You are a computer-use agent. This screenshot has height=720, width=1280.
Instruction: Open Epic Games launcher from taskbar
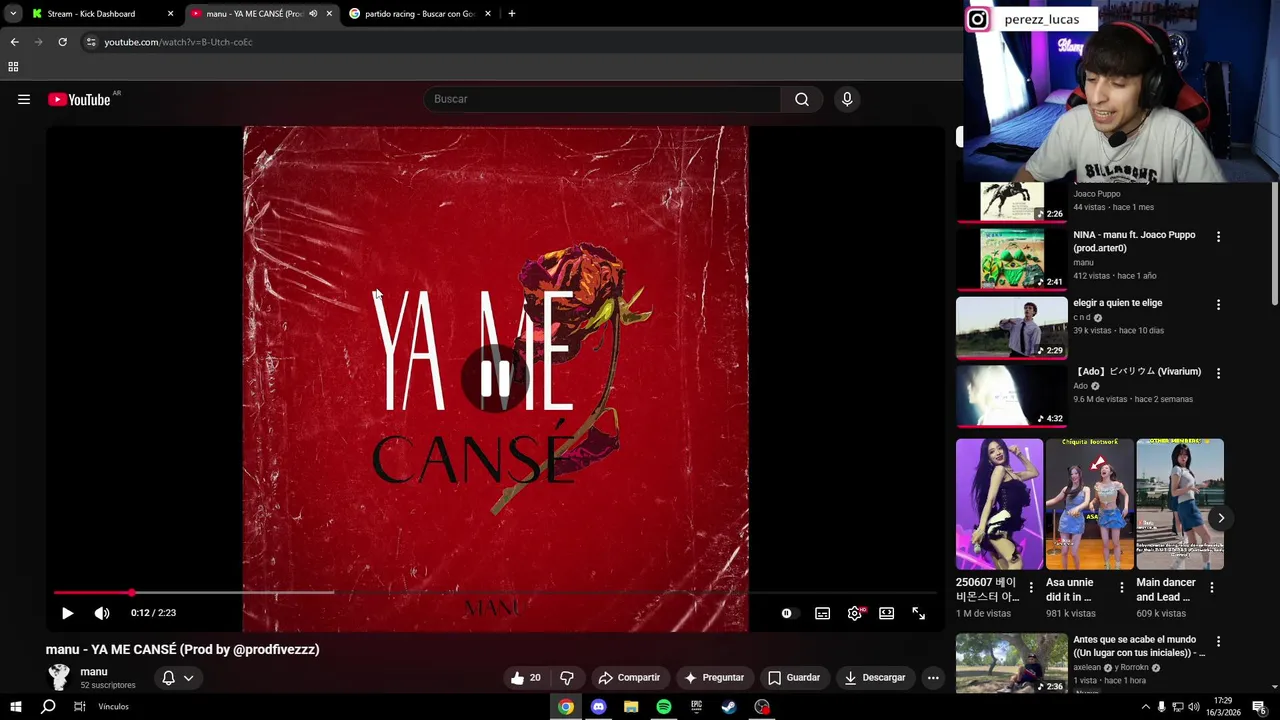coord(696,707)
